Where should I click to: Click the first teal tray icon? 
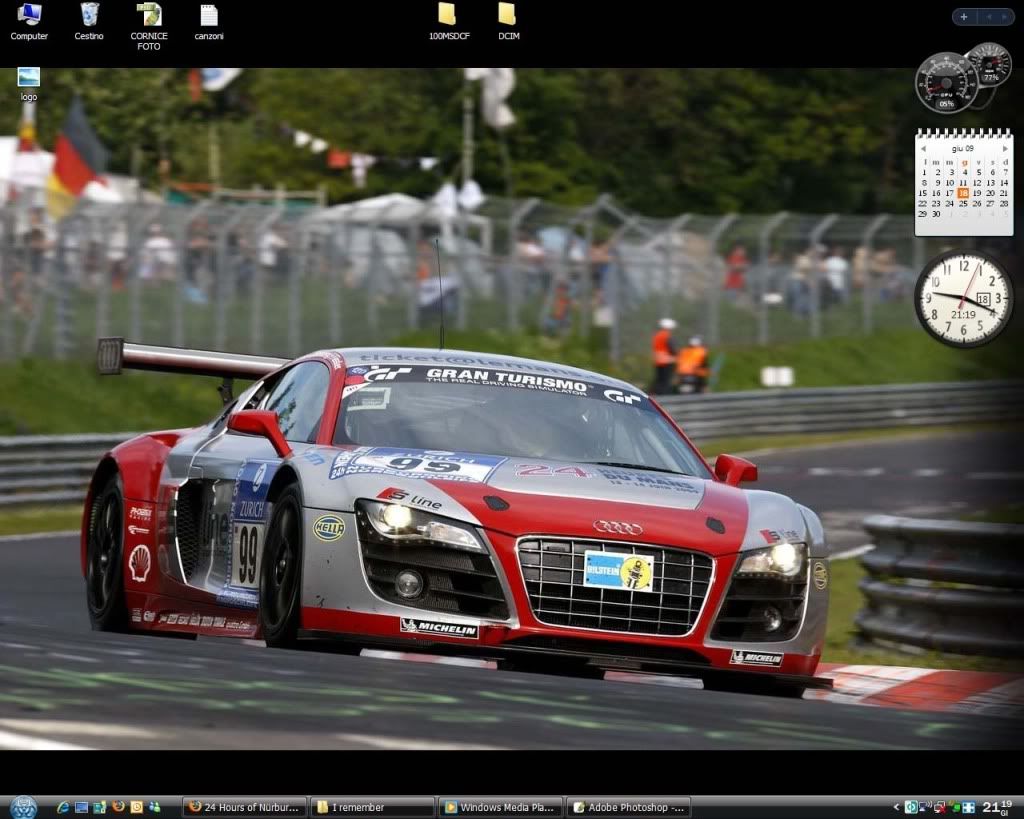(x=910, y=807)
